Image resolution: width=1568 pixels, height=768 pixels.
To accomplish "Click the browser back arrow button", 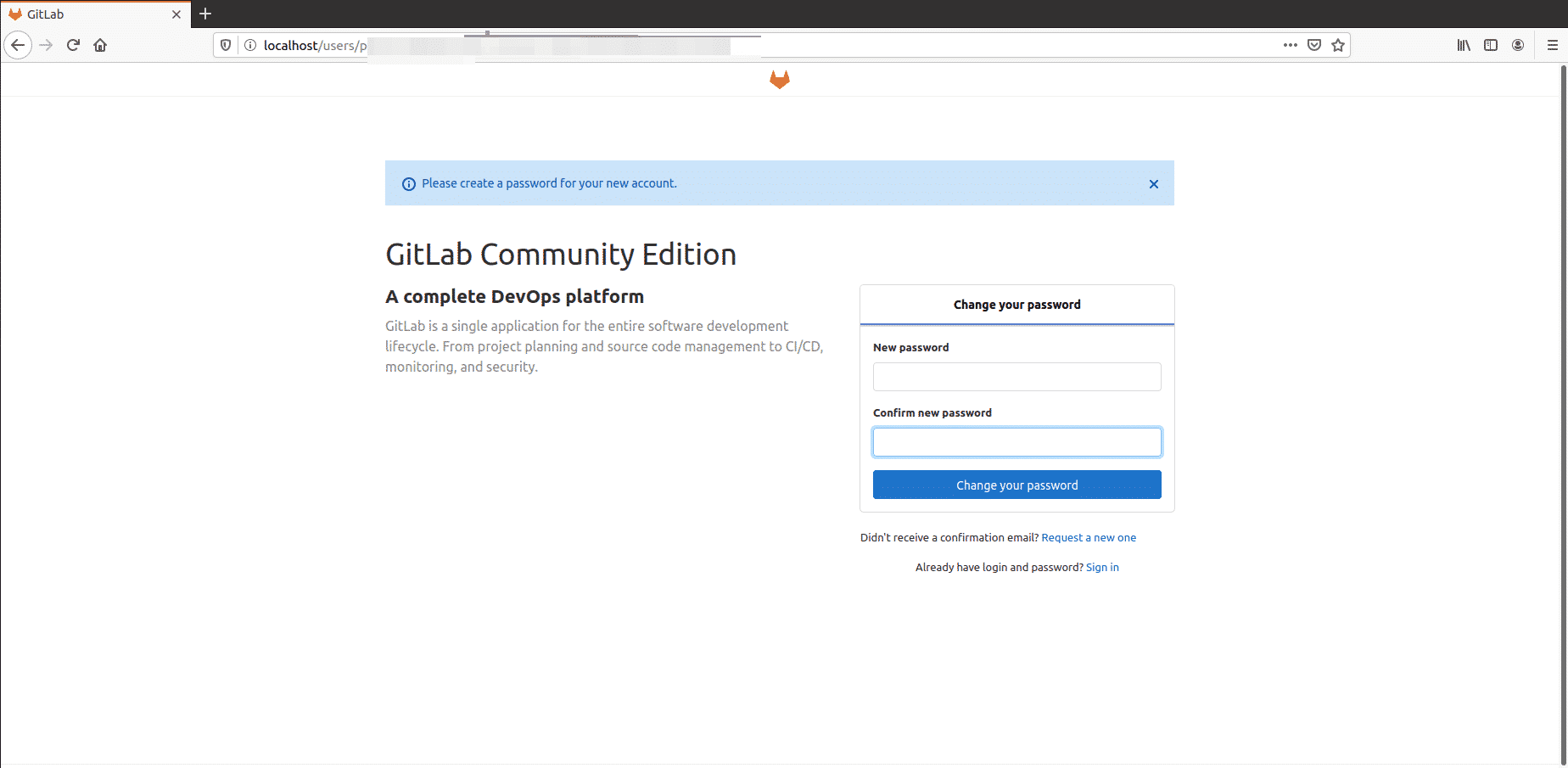I will point(18,45).
